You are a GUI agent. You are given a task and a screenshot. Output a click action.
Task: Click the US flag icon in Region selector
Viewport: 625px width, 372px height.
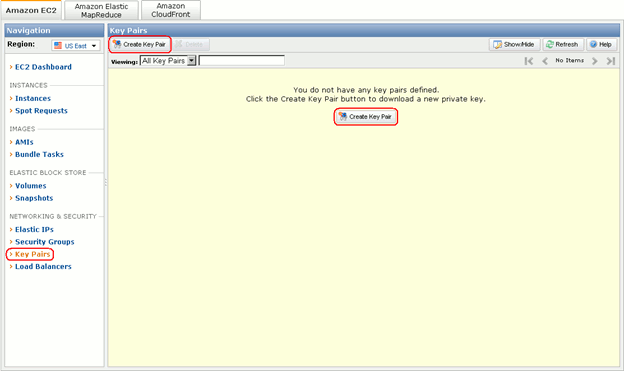pos(58,45)
